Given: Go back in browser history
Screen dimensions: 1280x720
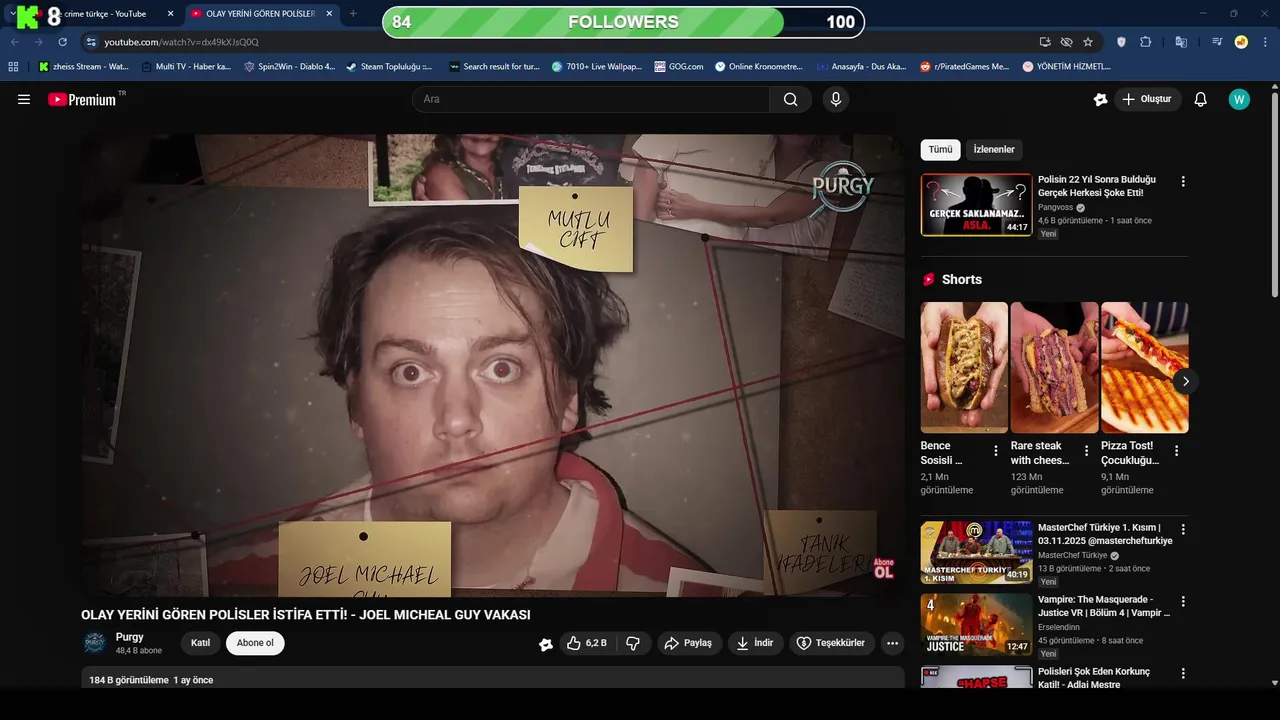Looking at the screenshot, I should pos(14,42).
